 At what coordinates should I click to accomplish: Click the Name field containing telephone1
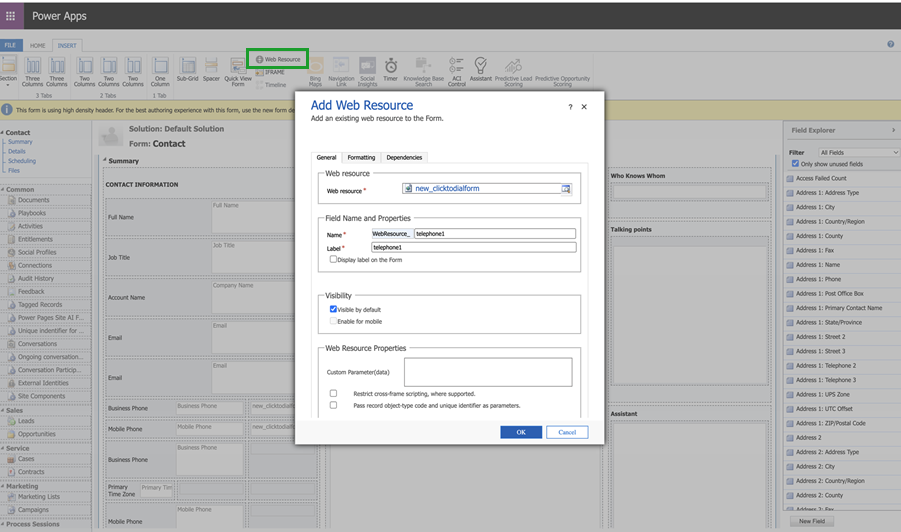point(495,233)
